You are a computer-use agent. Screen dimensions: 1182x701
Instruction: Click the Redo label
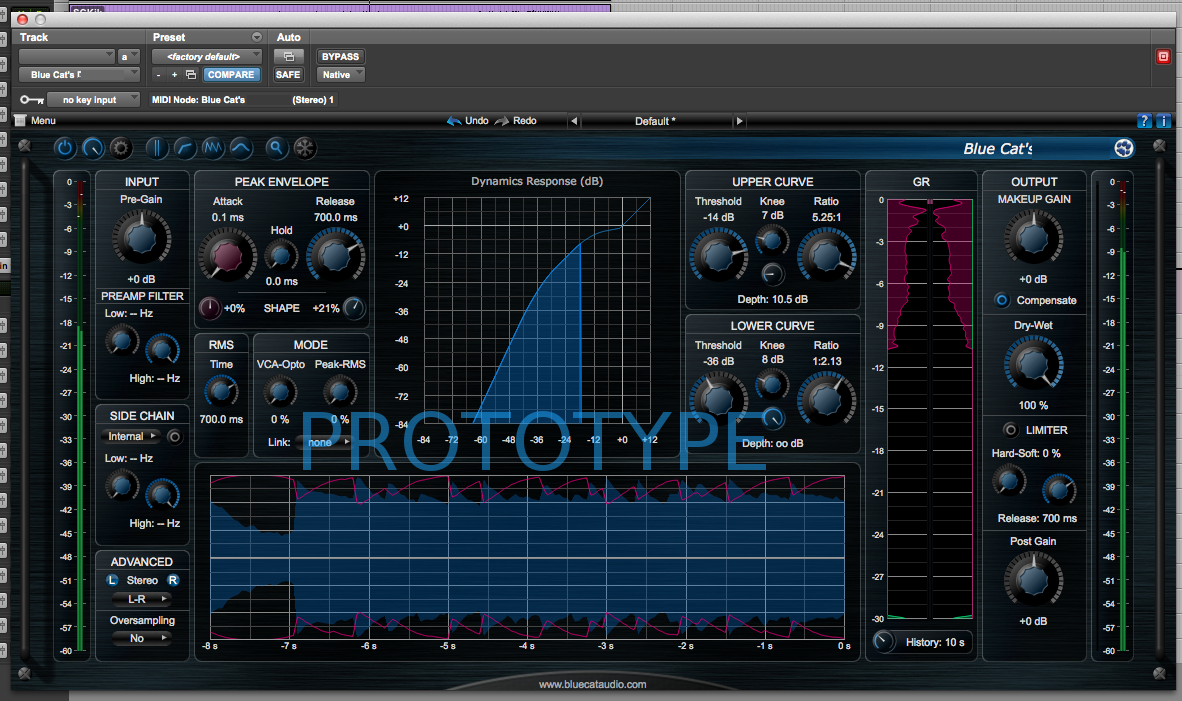(x=525, y=121)
